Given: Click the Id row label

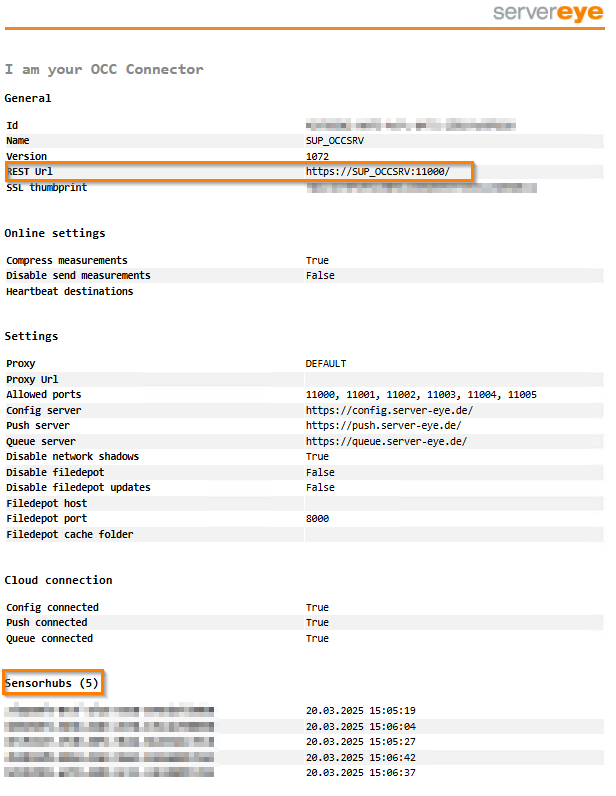Looking at the screenshot, I should 12,125.
